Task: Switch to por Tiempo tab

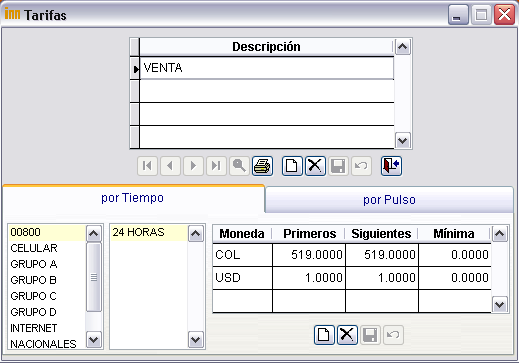Action: coord(133,198)
